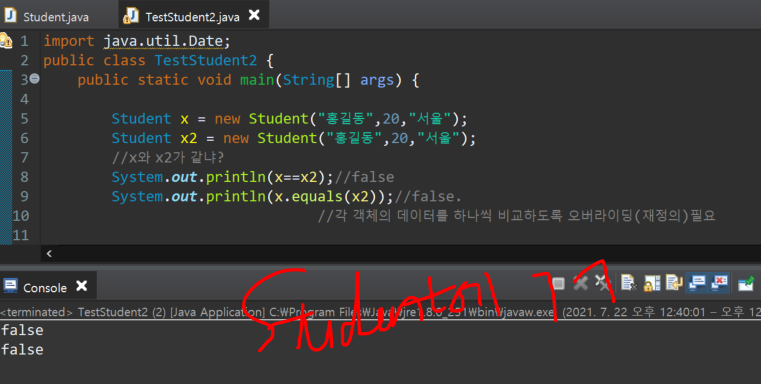Close the TestStudent2.java tab
Viewport: 761px width, 384px height.
pos(254,15)
